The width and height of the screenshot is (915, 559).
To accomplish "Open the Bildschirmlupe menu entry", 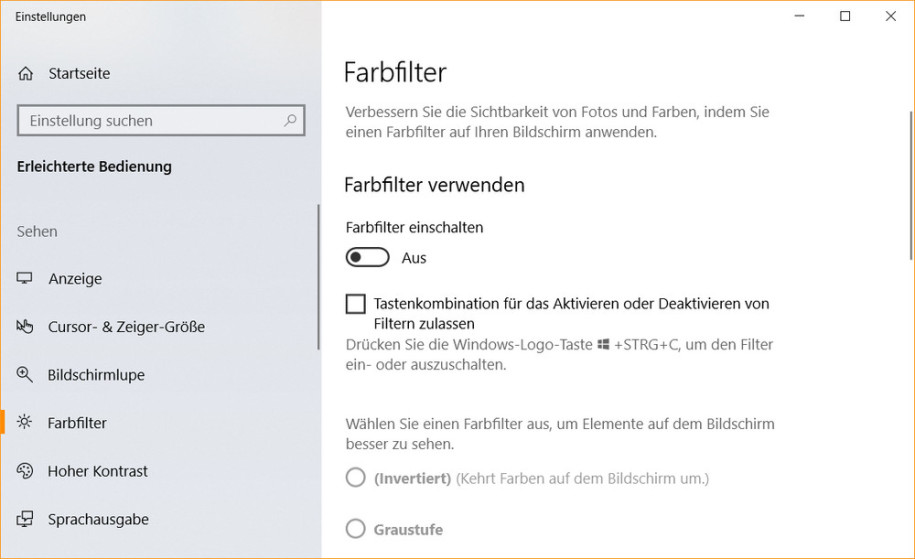I will tap(96, 375).
